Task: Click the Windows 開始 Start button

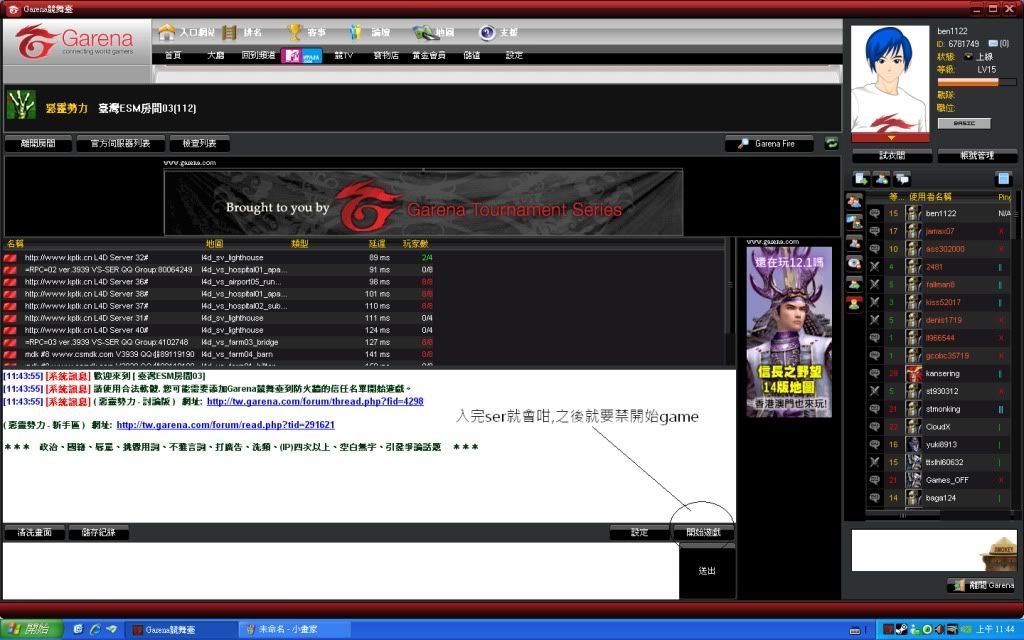Action: point(31,629)
